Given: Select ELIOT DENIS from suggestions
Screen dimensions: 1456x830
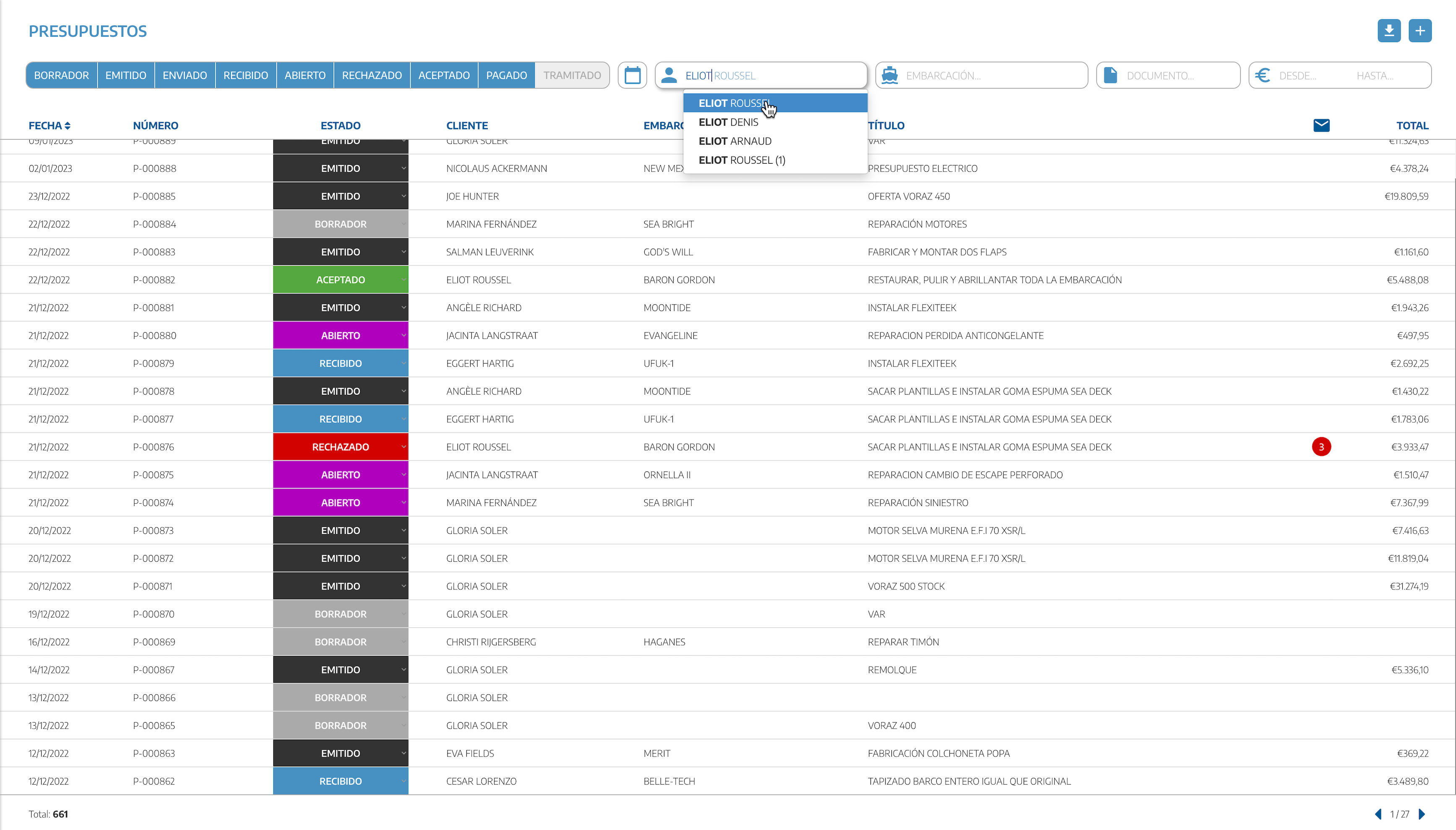Looking at the screenshot, I should click(x=728, y=122).
